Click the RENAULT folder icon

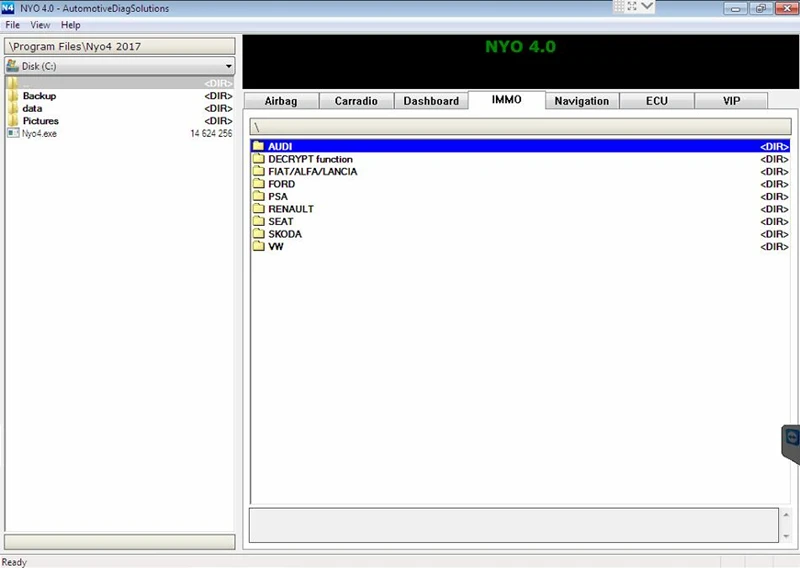259,209
